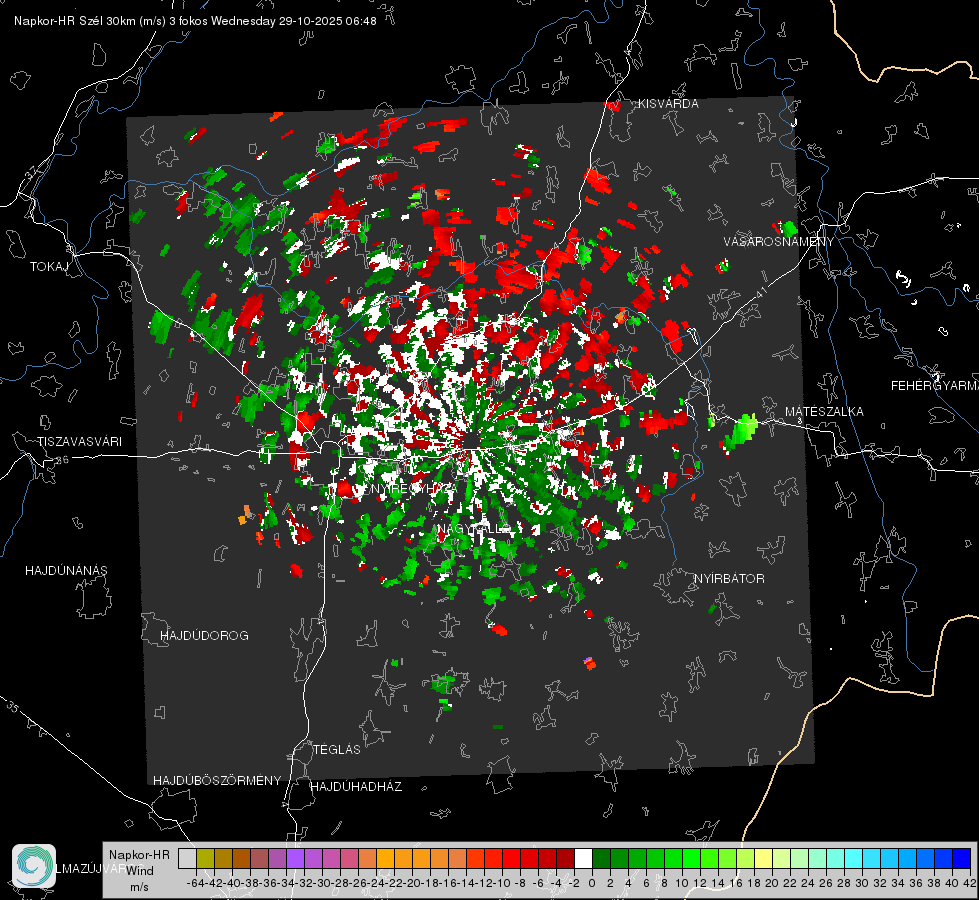Select the HAJDÚHADHÁZ town label
Image resolution: width=979 pixels, height=900 pixels.
[x=356, y=787]
